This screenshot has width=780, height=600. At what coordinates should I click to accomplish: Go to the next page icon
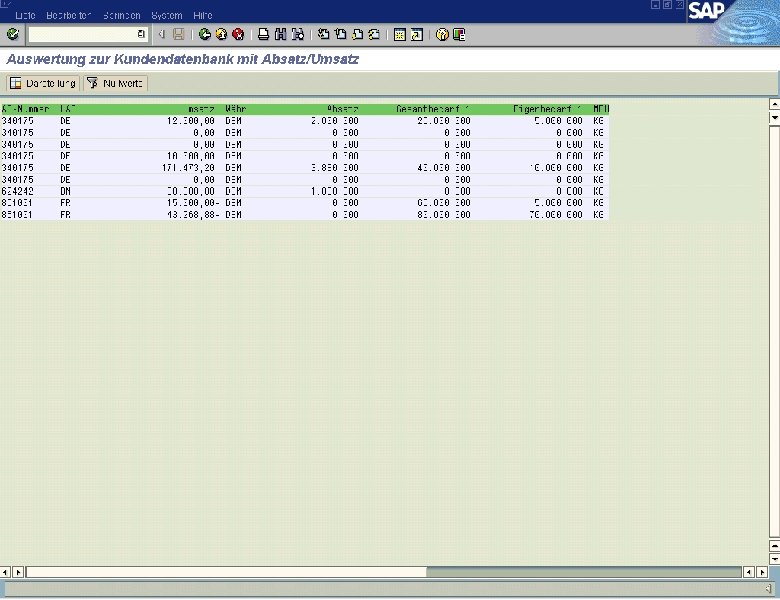(x=357, y=34)
